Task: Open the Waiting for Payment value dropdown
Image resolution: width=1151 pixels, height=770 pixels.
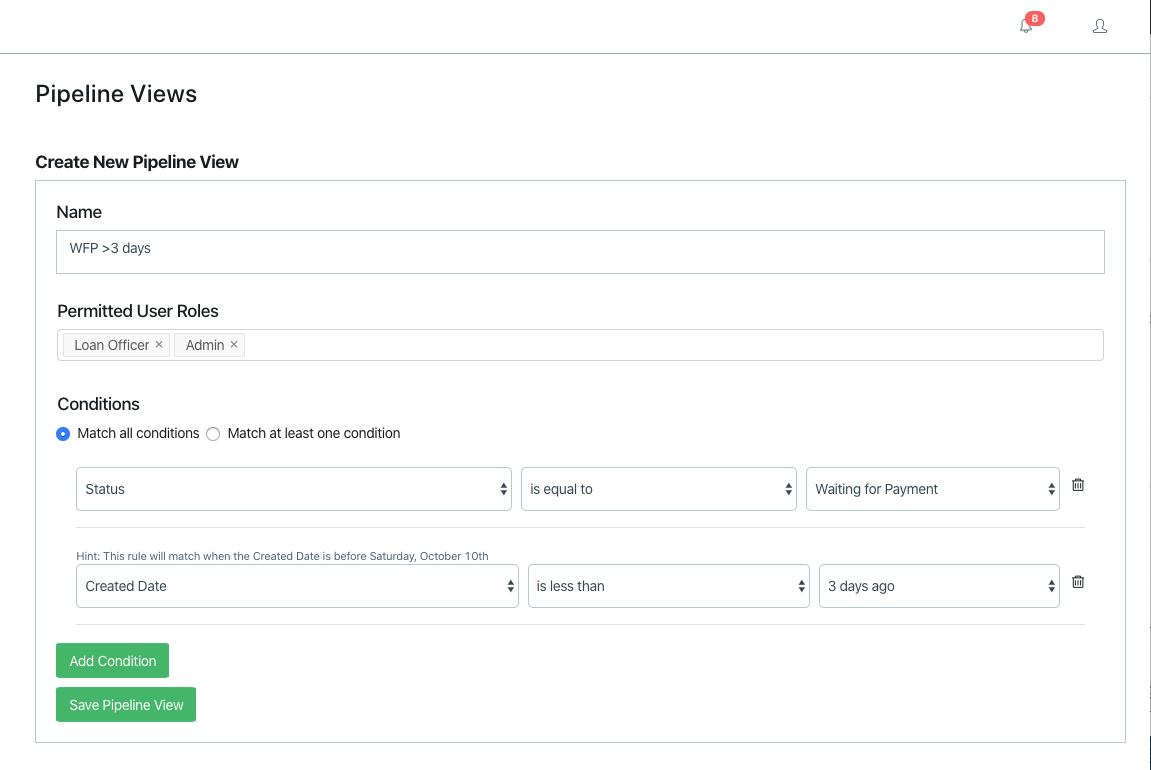Action: coord(932,489)
